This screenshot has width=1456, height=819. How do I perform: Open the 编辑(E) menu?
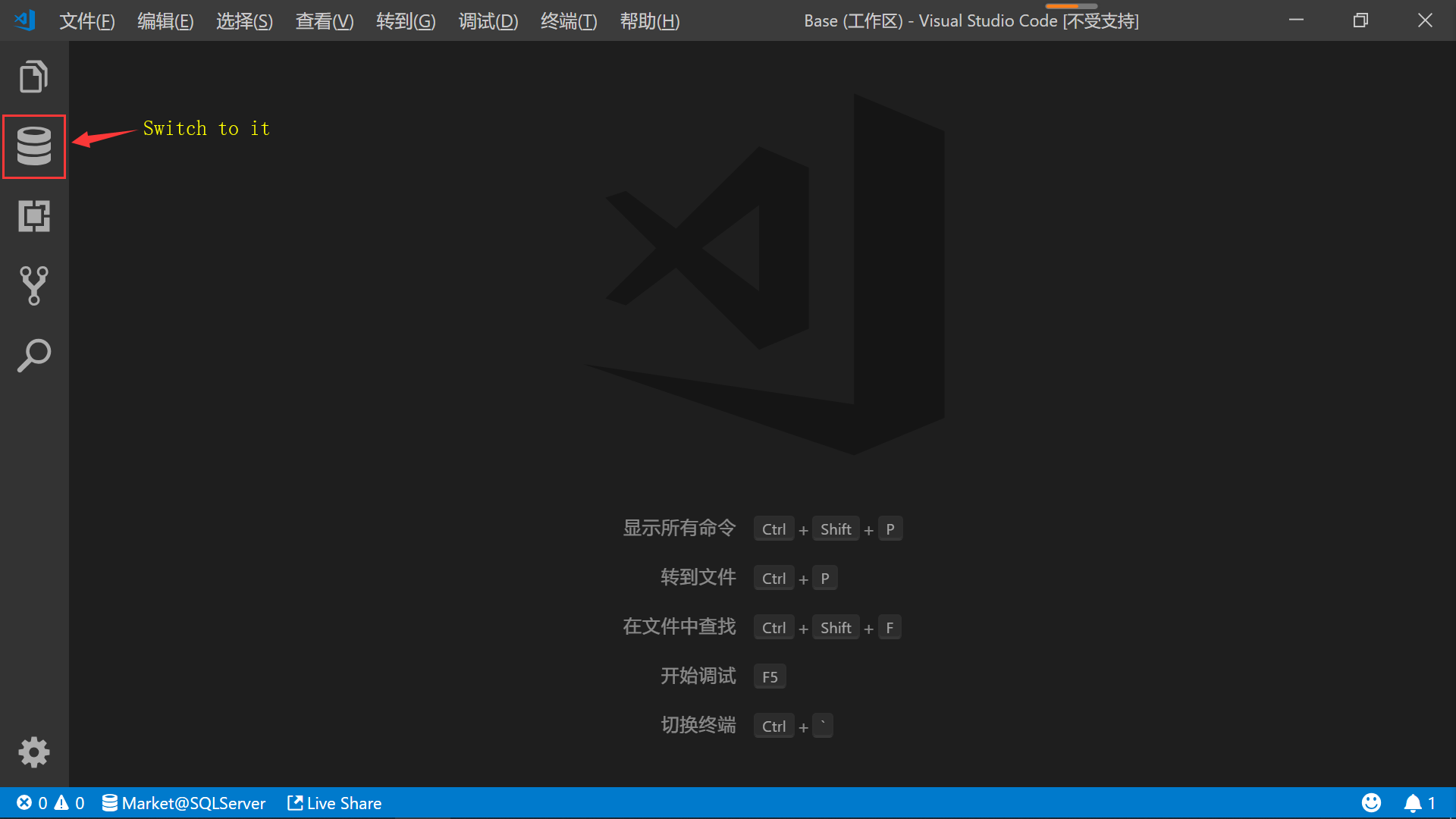coord(165,21)
